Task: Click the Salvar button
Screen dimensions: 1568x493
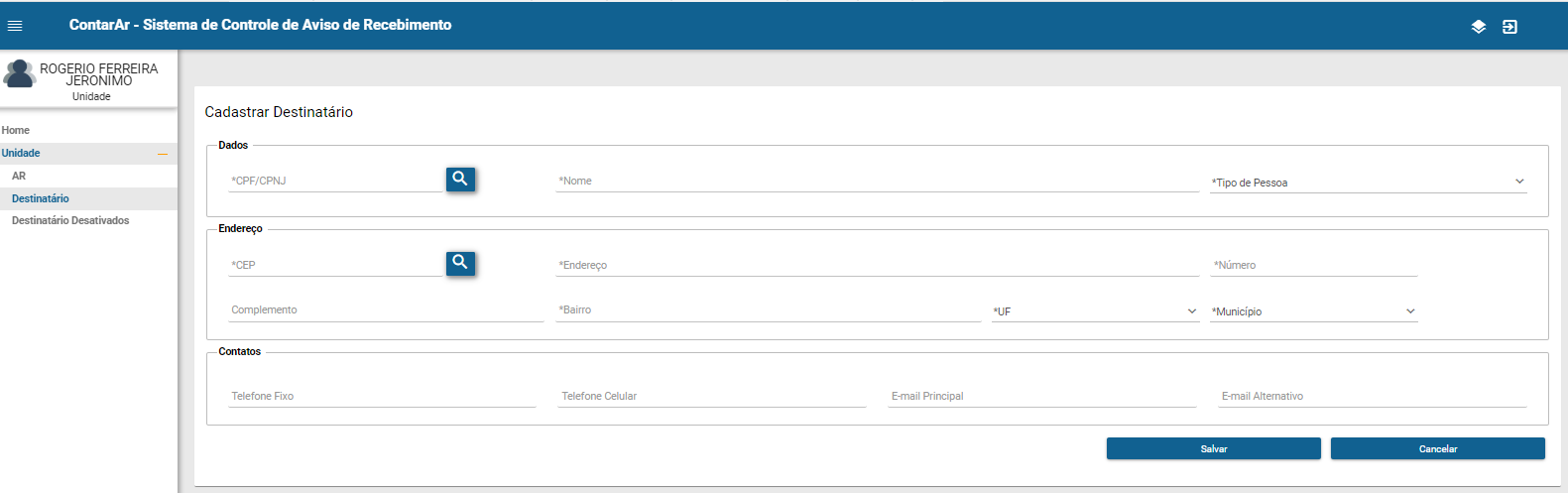Action: [1213, 449]
